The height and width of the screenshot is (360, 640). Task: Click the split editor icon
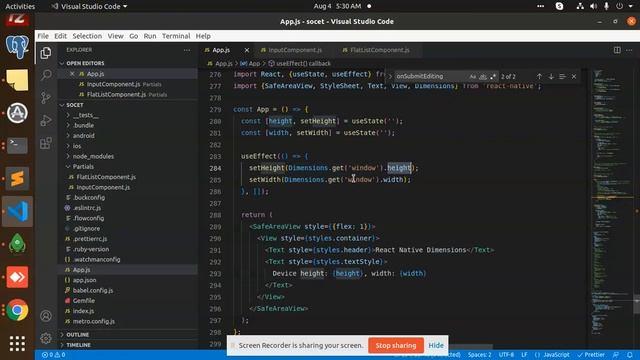click(x=617, y=50)
